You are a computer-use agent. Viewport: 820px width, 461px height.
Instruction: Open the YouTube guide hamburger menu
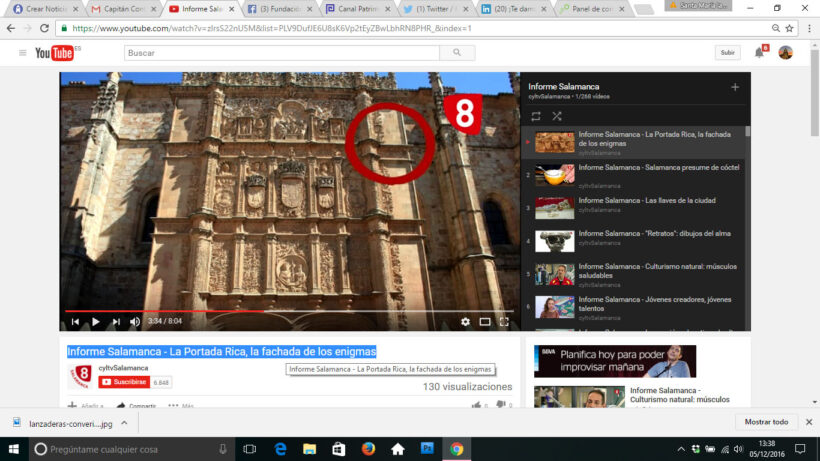pyautogui.click(x=22, y=53)
